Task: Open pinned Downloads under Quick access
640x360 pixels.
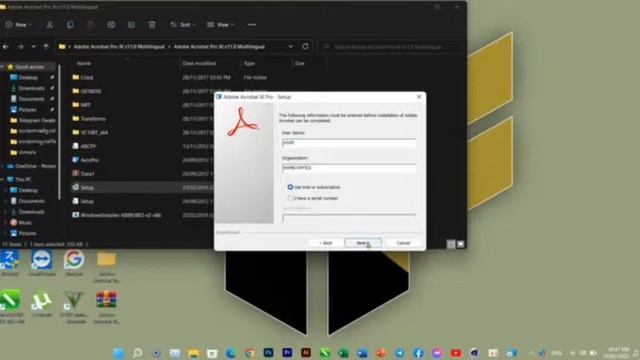Action: [31, 88]
